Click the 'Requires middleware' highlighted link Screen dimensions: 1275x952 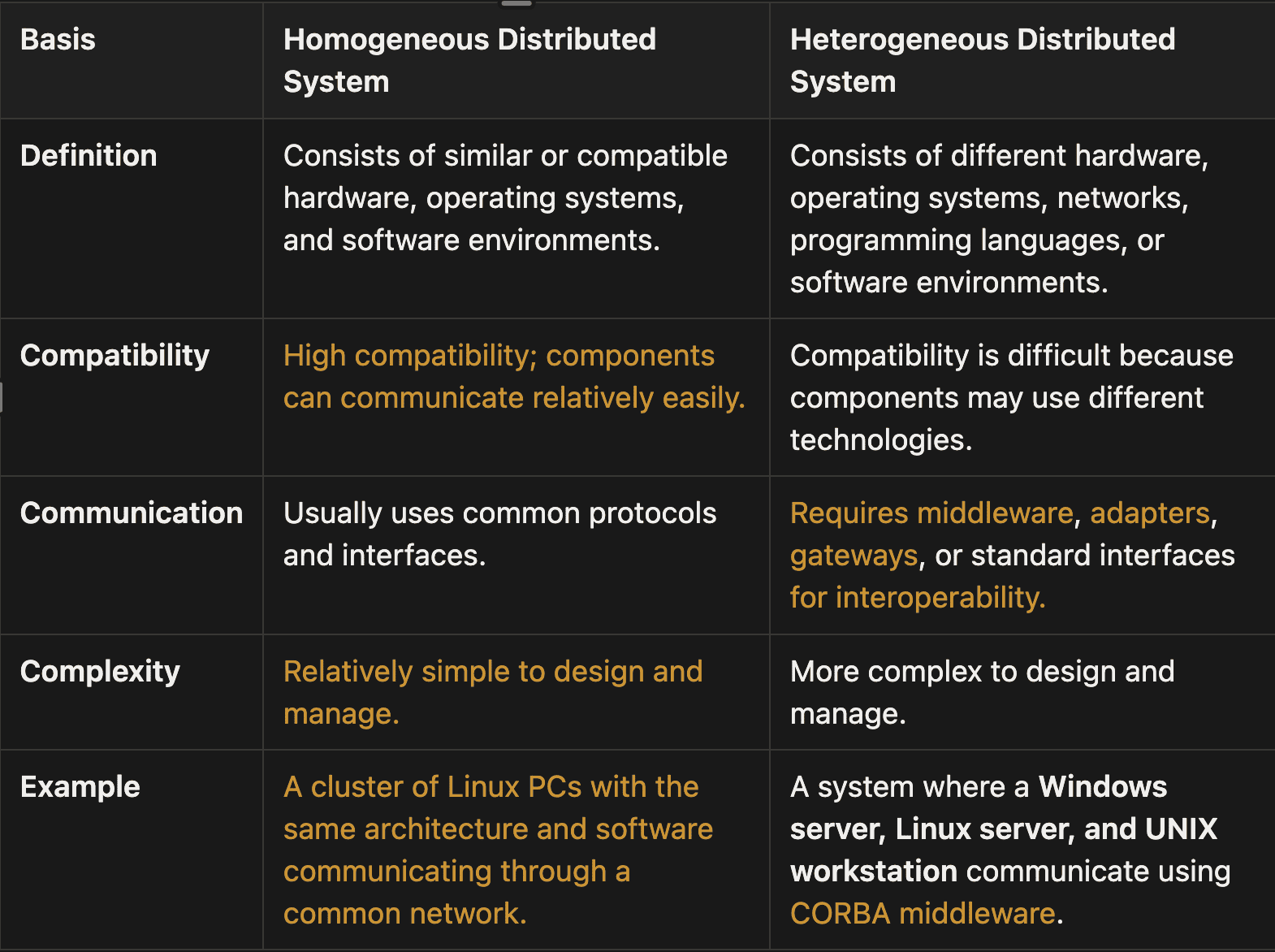(x=931, y=513)
